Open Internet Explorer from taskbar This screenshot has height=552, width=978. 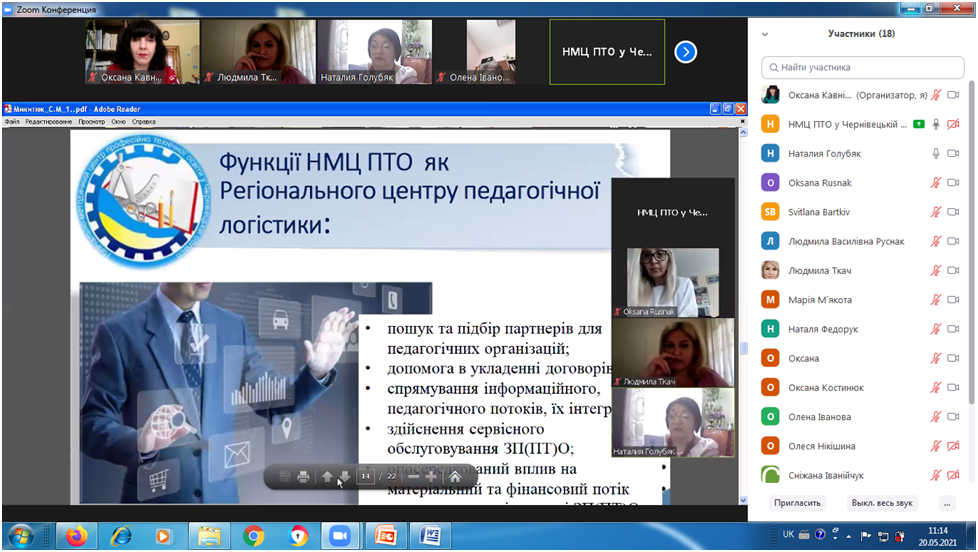click(120, 536)
